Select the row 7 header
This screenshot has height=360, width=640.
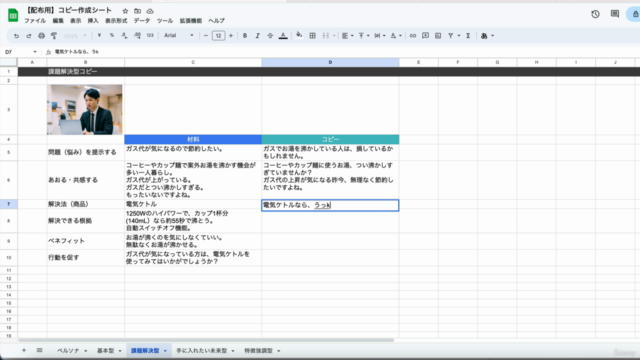9,204
